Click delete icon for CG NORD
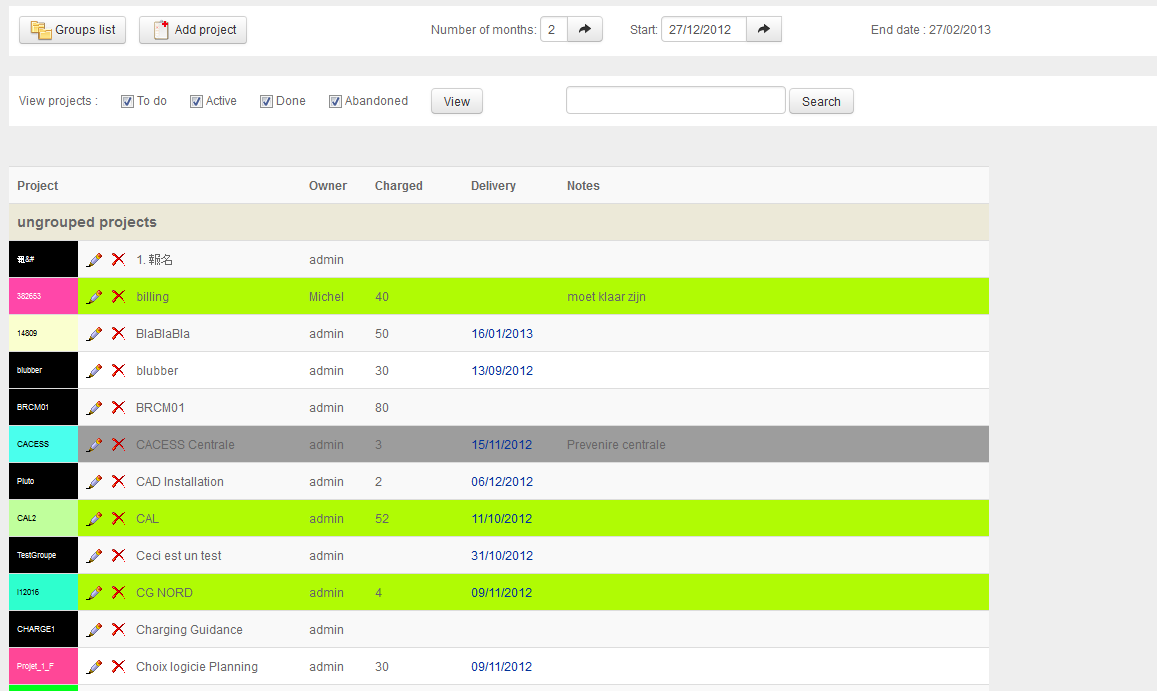This screenshot has height=691, width=1157. click(x=118, y=593)
